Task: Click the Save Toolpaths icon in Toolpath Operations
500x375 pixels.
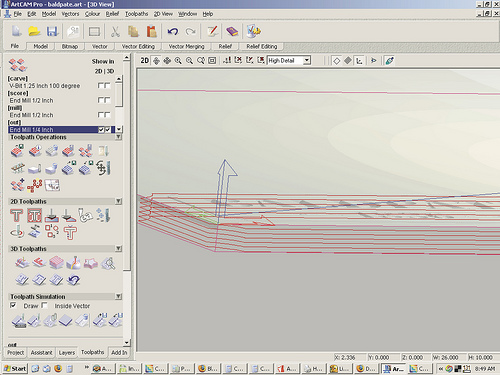Action: coord(17,151)
